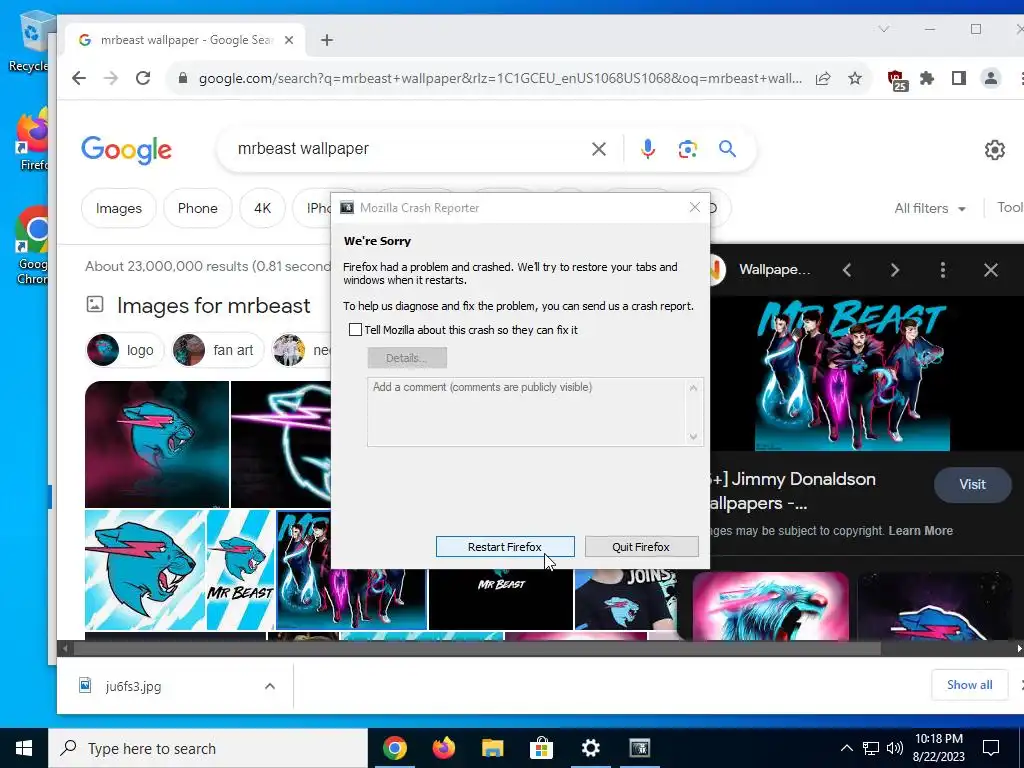Close the image preview panel
Screen dimensions: 1024x768
(991, 270)
